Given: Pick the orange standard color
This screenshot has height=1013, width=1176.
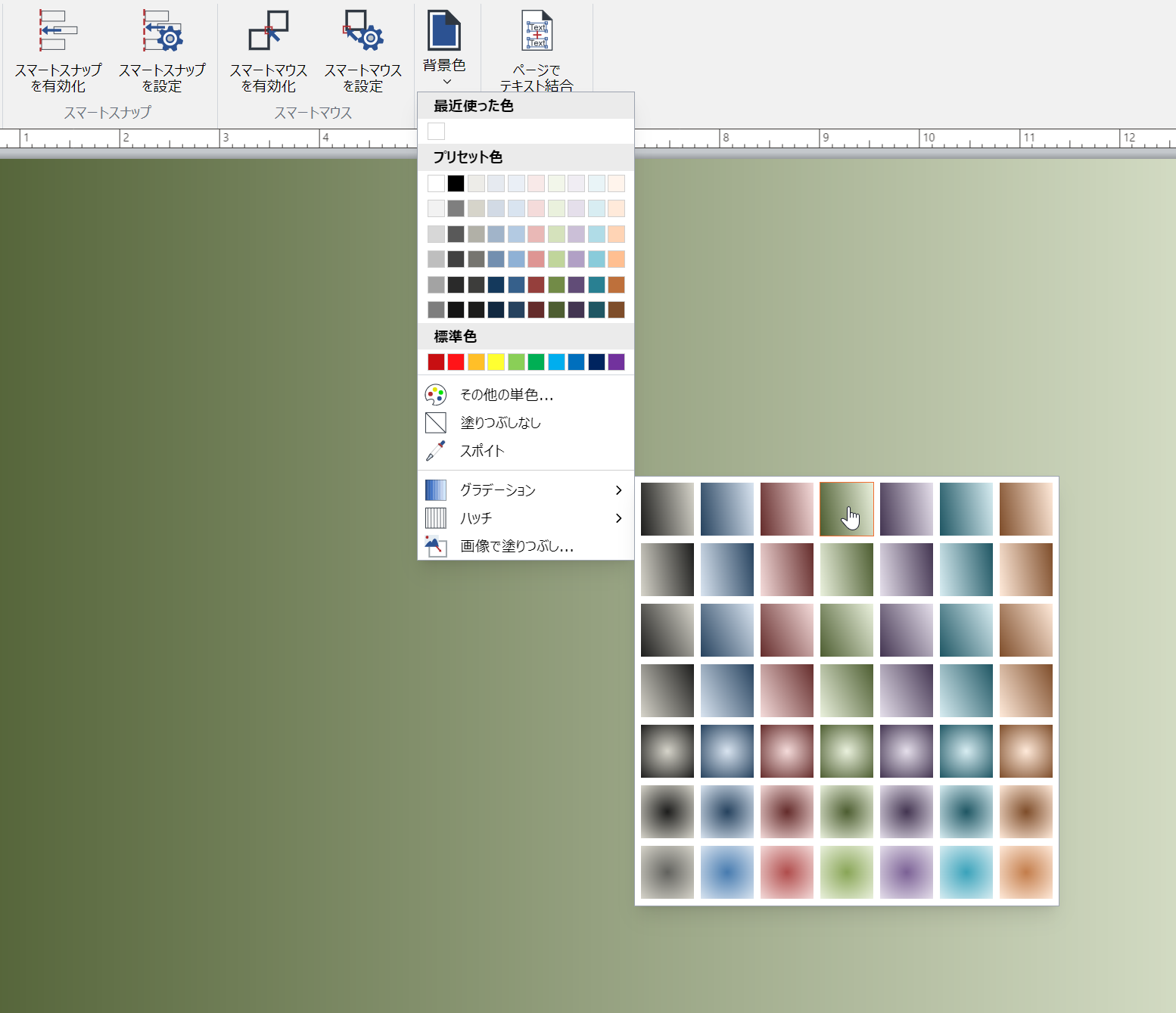Looking at the screenshot, I should pyautogui.click(x=476, y=362).
